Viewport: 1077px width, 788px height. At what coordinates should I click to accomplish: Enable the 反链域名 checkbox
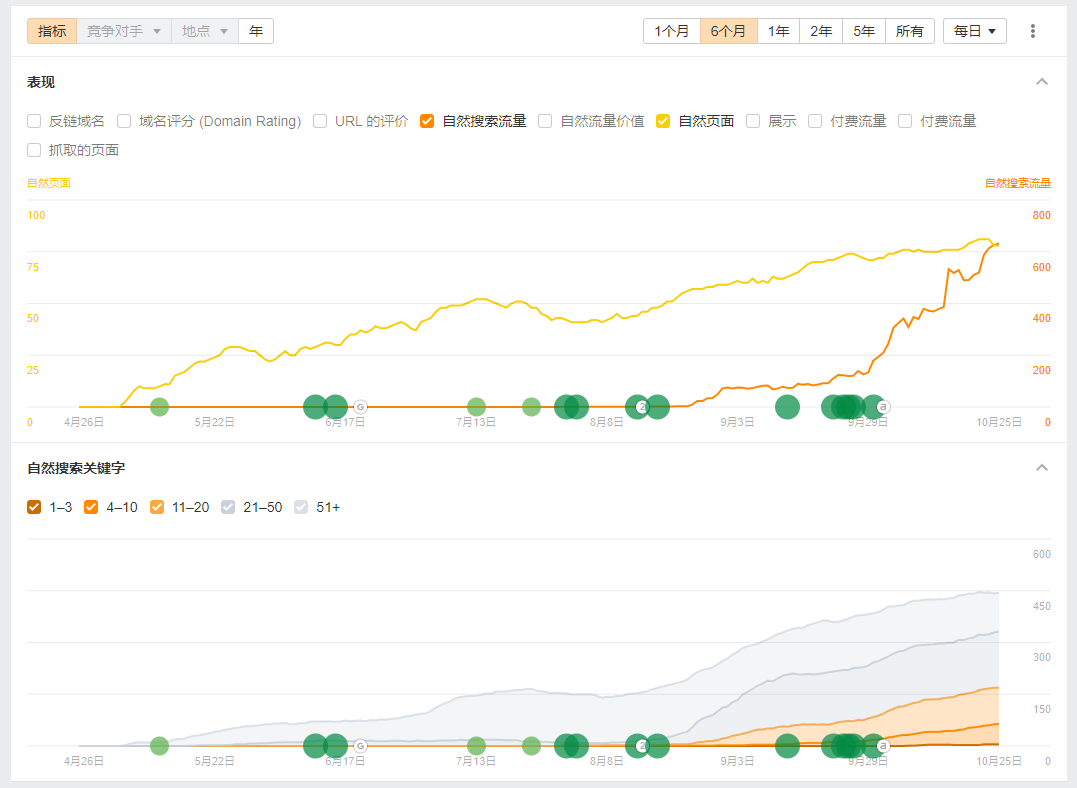35,121
